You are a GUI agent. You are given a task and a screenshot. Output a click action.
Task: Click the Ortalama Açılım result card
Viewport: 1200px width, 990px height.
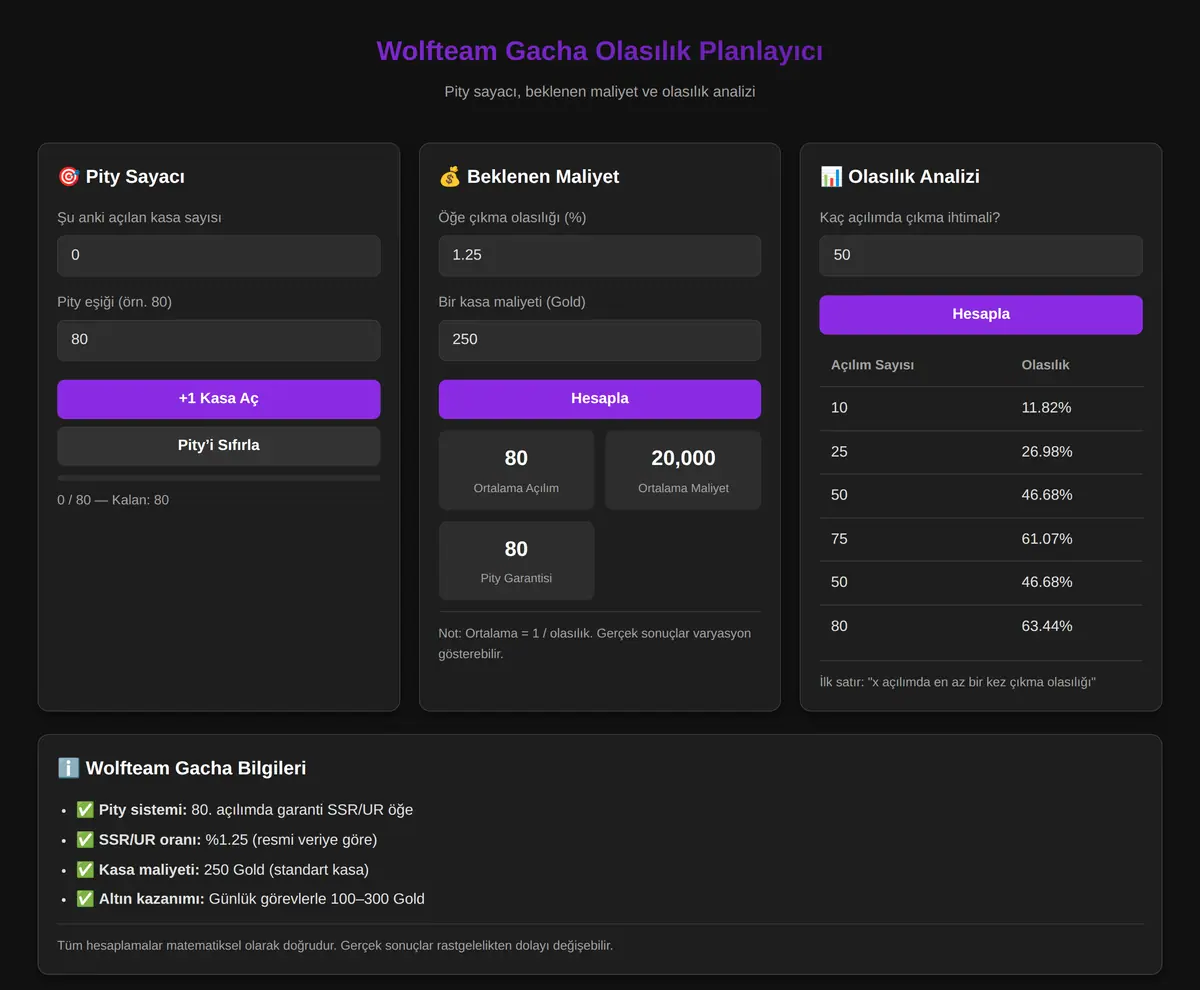[516, 470]
